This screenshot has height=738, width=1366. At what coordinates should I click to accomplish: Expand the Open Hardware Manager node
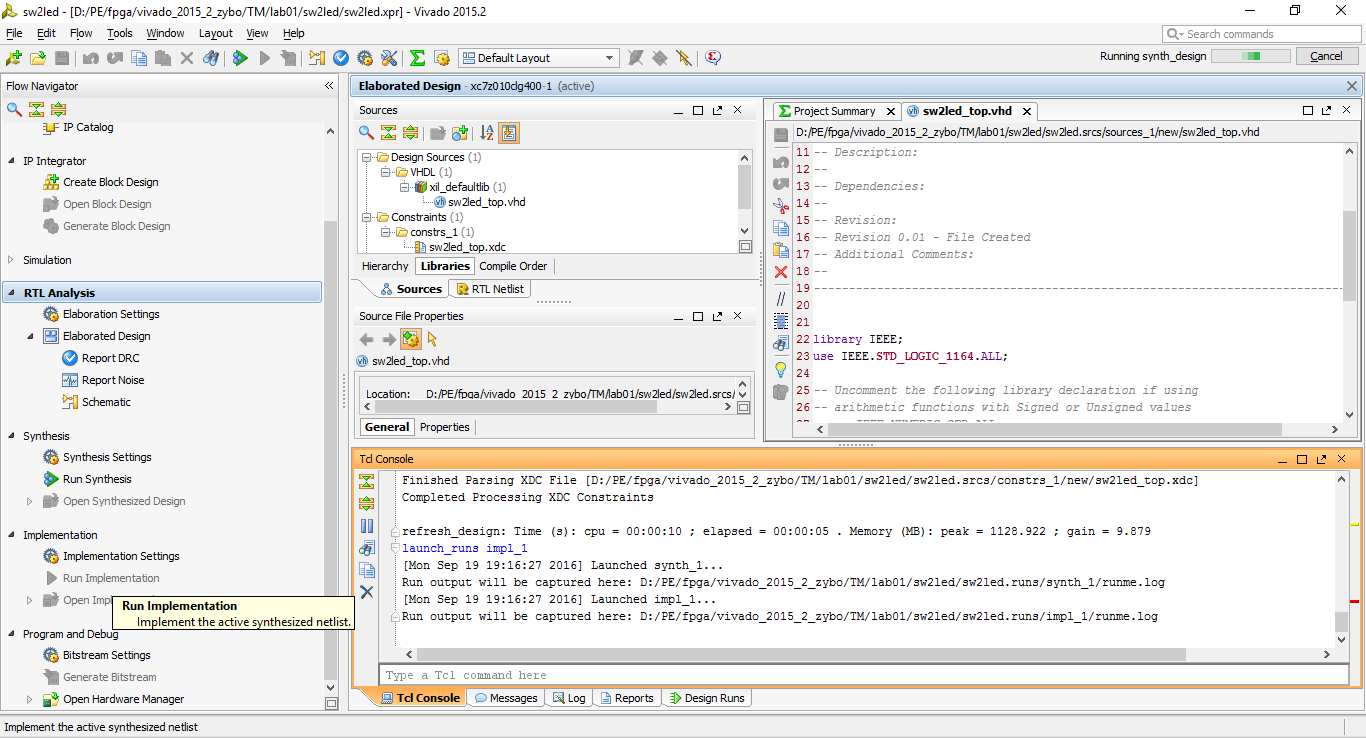30,699
